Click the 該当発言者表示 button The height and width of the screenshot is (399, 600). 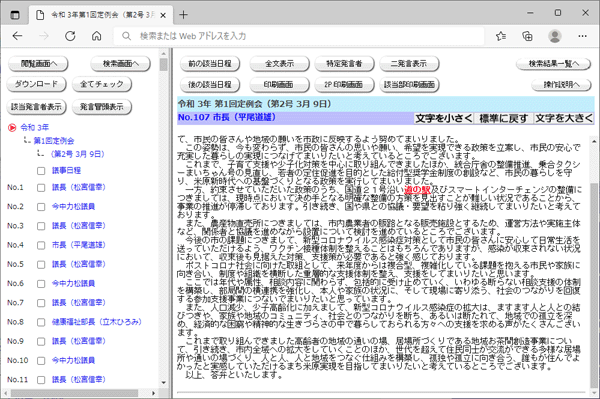(36, 107)
